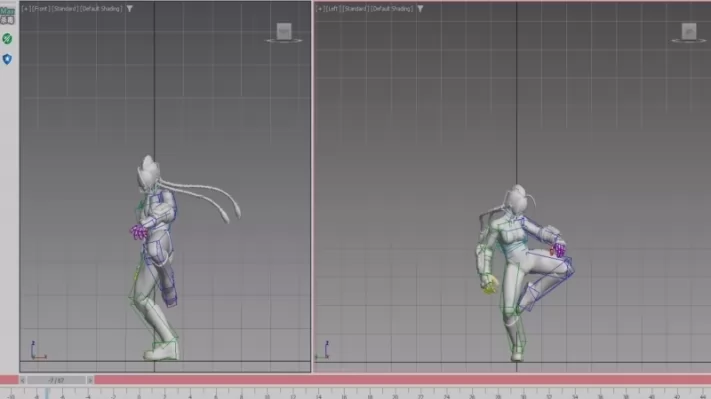
Task: Click the time slider frame handle
Action: pos(56,380)
